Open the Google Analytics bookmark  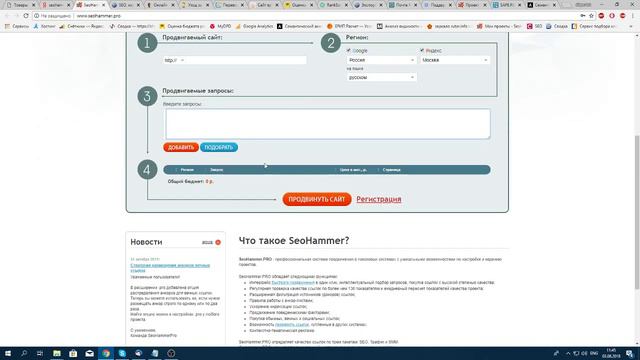[254, 26]
